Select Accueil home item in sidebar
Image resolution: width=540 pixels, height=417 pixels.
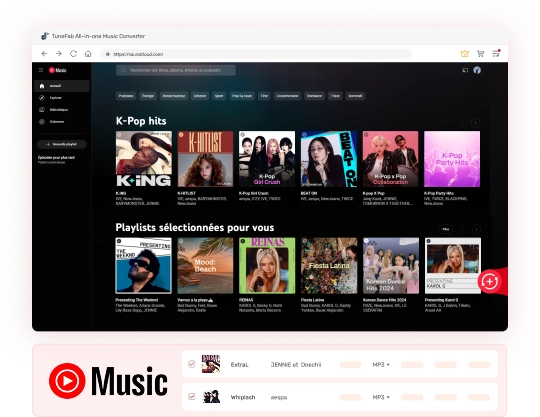(x=62, y=86)
